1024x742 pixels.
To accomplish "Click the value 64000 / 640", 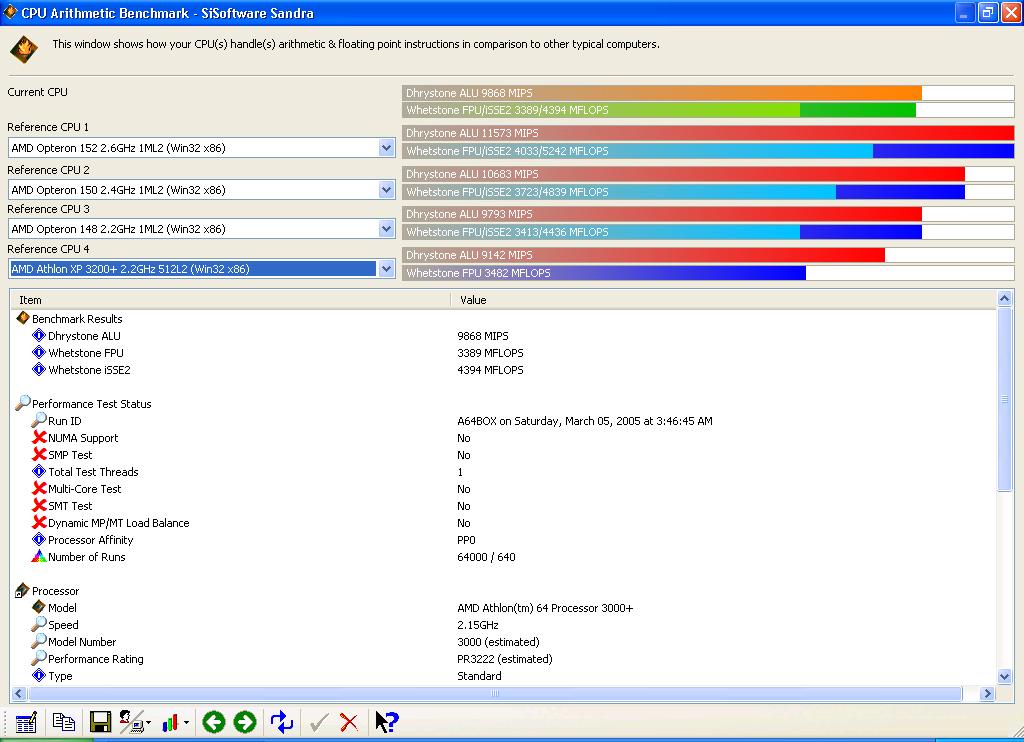I will 486,557.
